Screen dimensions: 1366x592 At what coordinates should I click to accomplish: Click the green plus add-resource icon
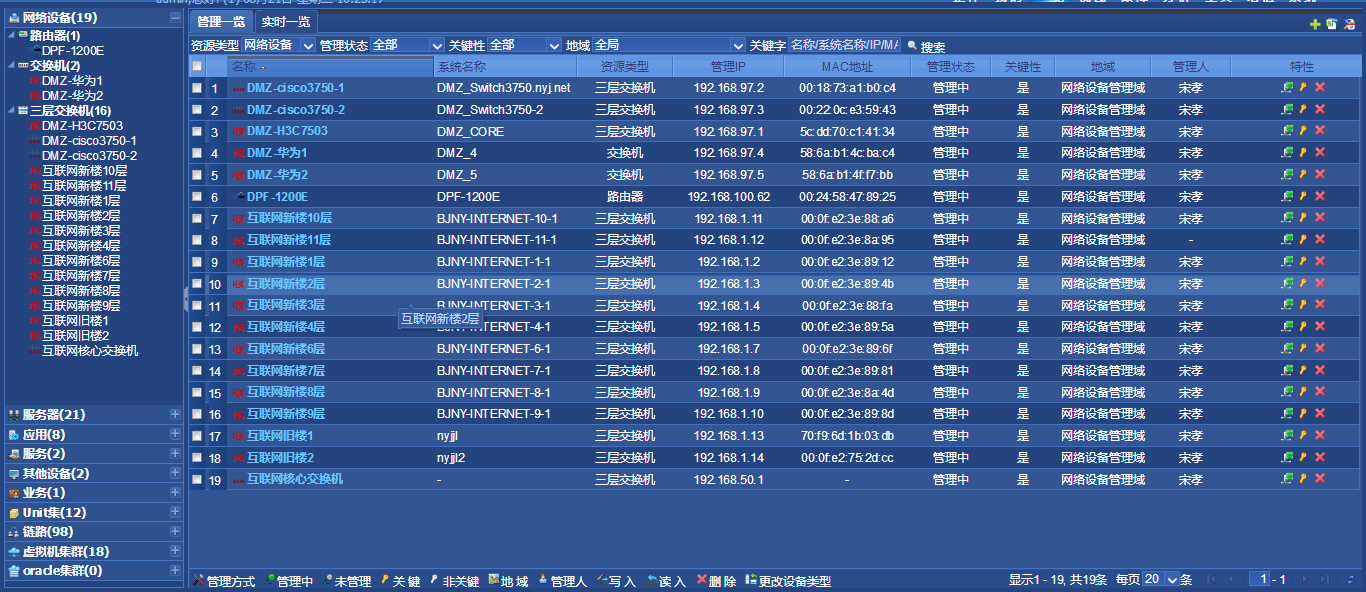1315,24
